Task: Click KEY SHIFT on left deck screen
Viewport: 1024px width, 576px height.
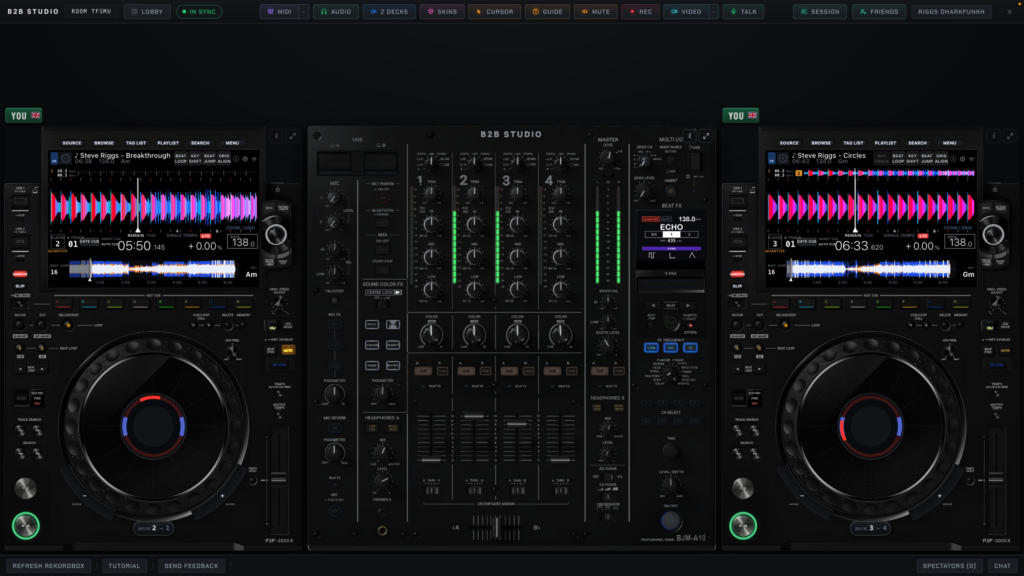Action: [195, 159]
